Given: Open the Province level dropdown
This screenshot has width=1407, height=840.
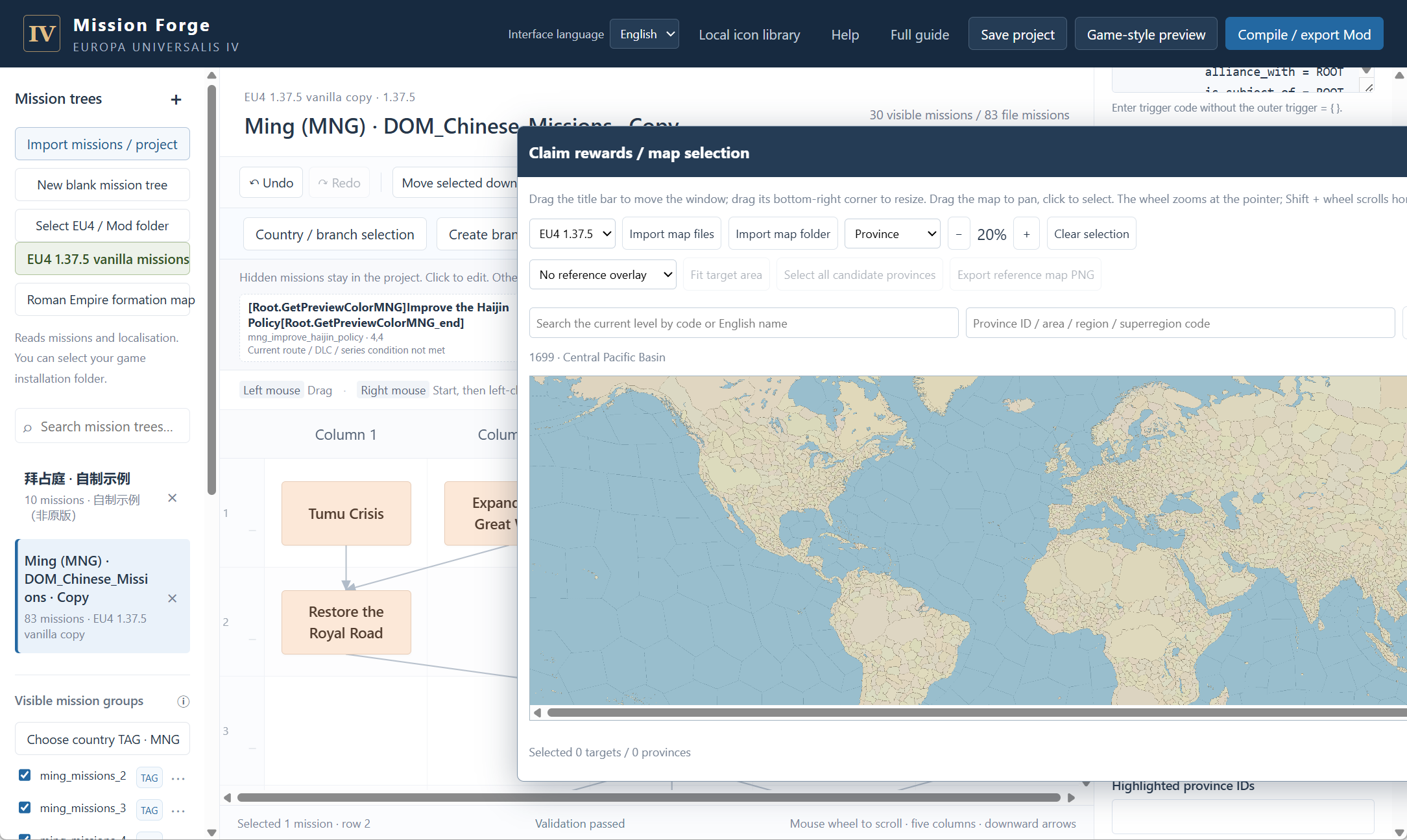Looking at the screenshot, I should click(893, 234).
